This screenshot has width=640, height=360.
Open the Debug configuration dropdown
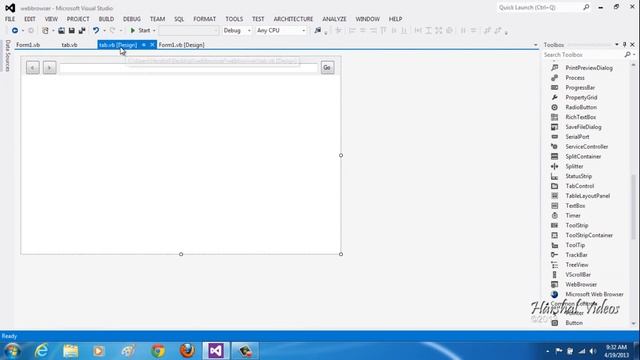coord(237,31)
